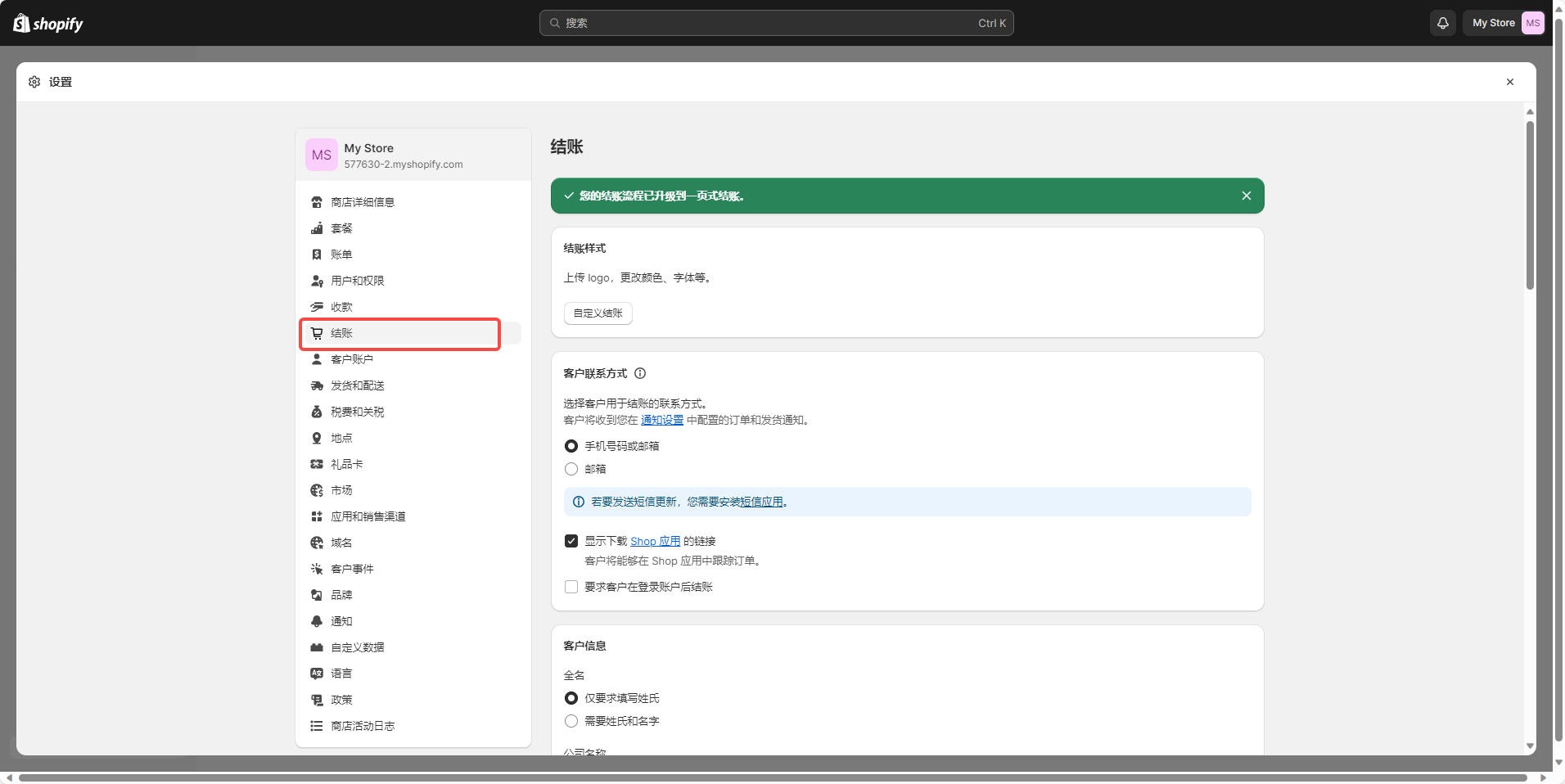Screen dimensions: 1565x784
Task: Click the 用户和权限 users icon
Action: tap(317, 281)
